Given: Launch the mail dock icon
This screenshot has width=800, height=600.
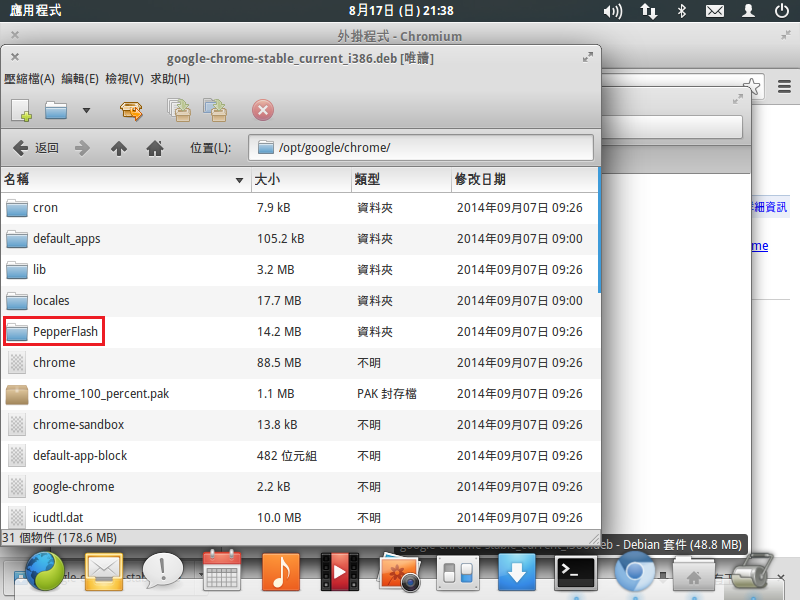Looking at the screenshot, I should pyautogui.click(x=104, y=571).
